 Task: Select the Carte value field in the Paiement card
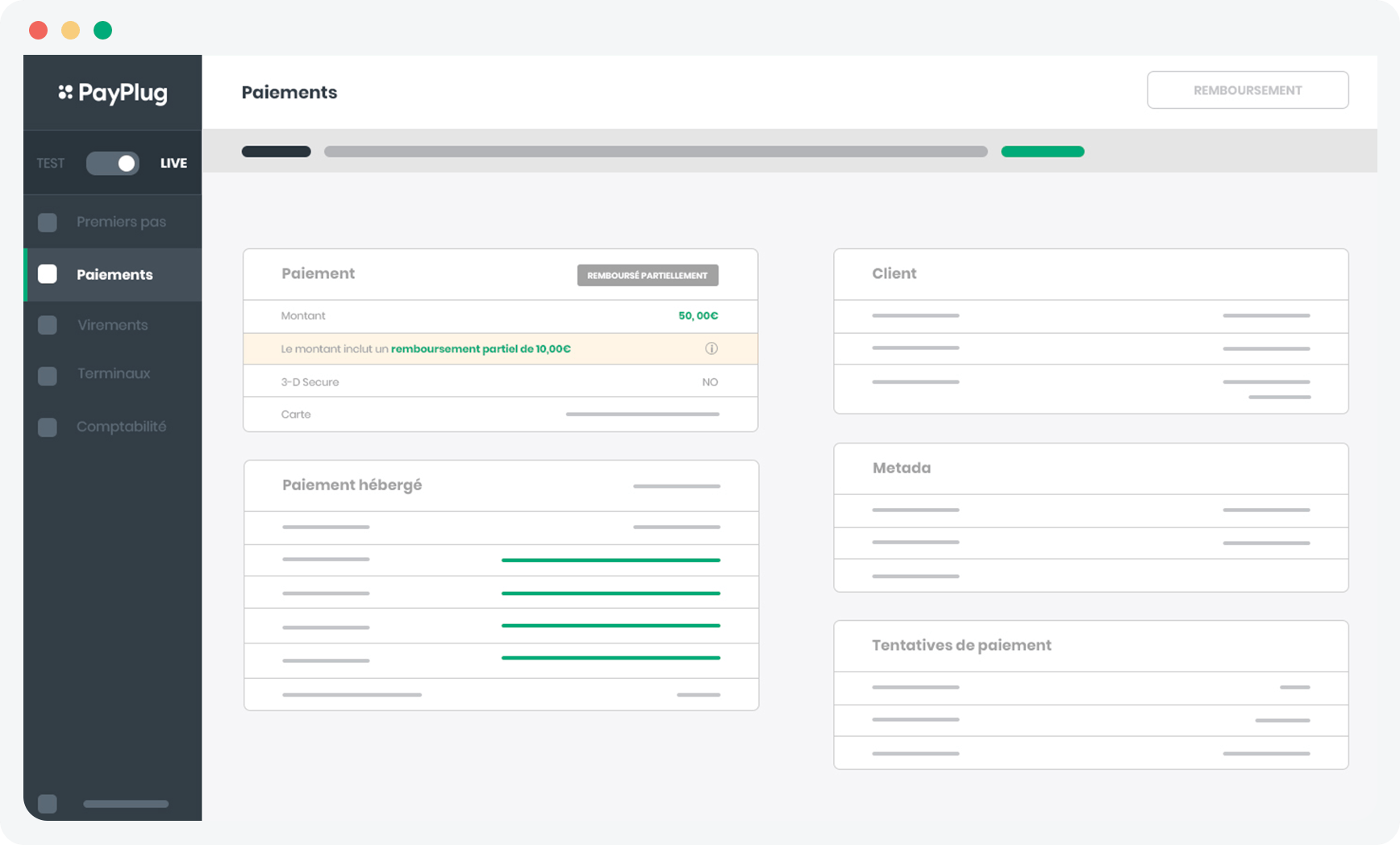pyautogui.click(x=642, y=414)
